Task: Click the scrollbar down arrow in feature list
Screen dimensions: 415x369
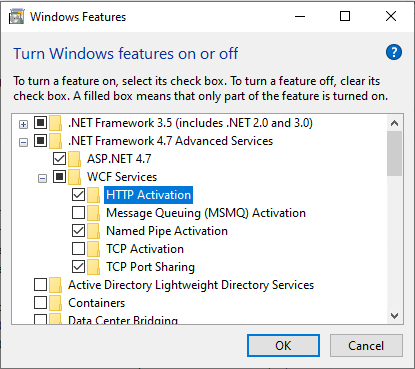Action: click(395, 315)
